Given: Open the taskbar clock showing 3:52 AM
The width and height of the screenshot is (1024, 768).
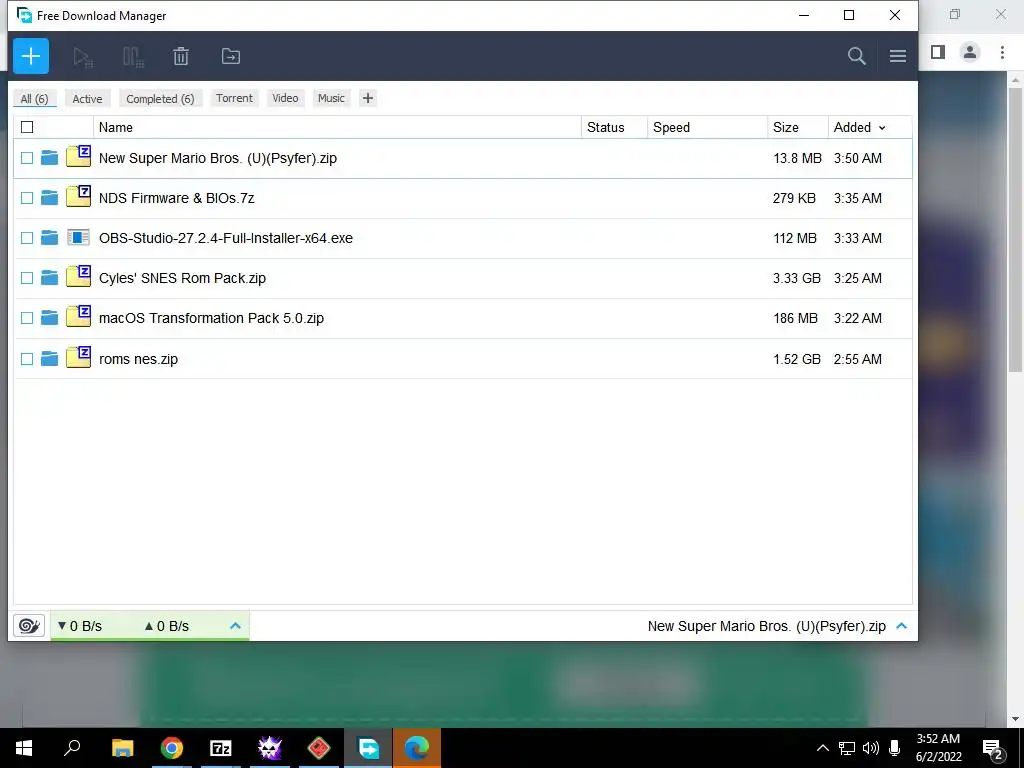Looking at the screenshot, I should point(938,748).
